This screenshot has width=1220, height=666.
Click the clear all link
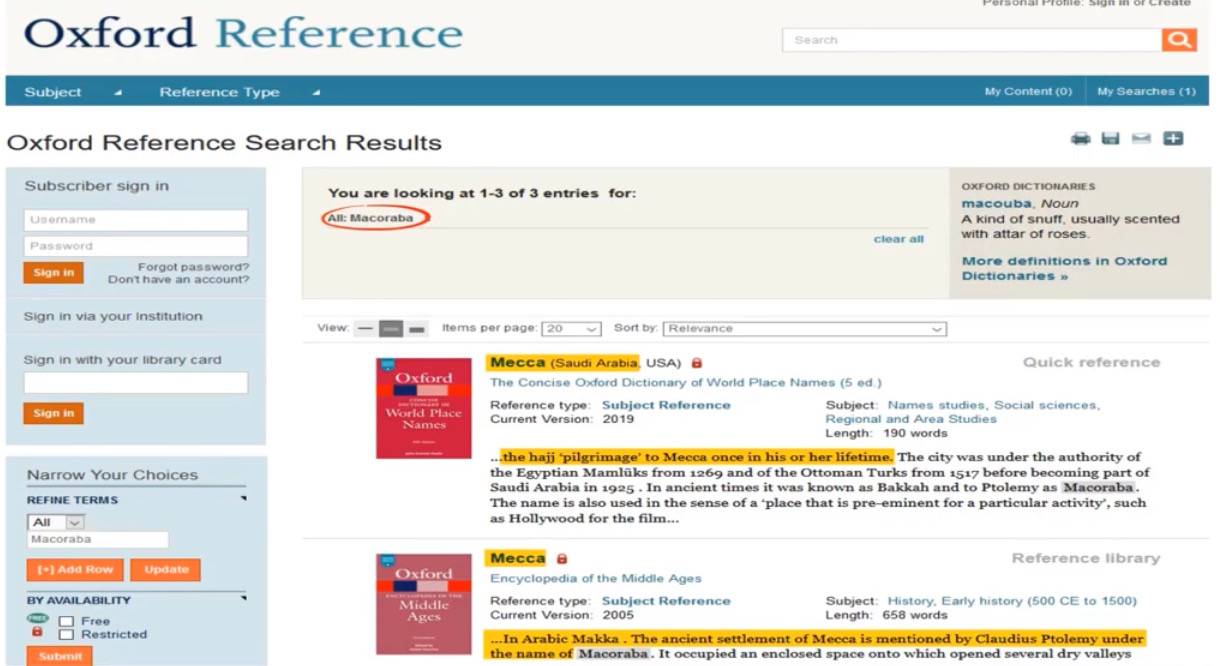coord(898,239)
